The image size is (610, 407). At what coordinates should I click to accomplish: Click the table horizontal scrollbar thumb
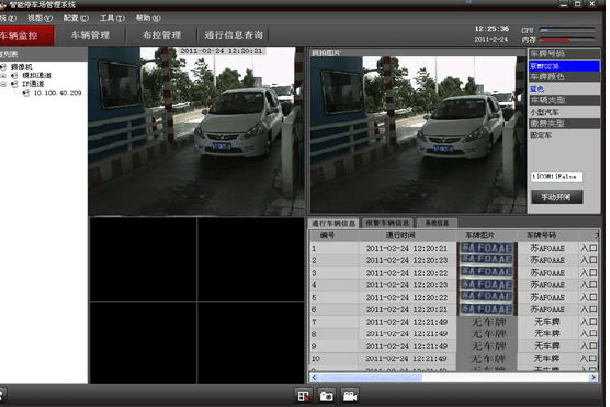370,377
